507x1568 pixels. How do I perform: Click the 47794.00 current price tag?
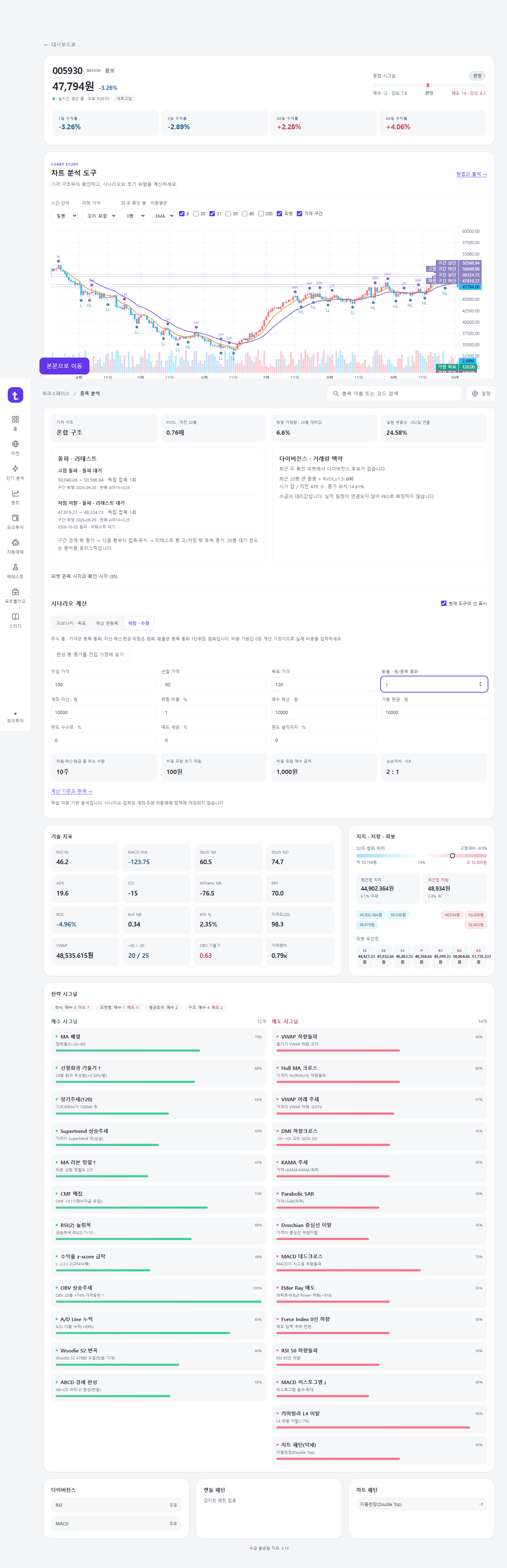click(470, 287)
